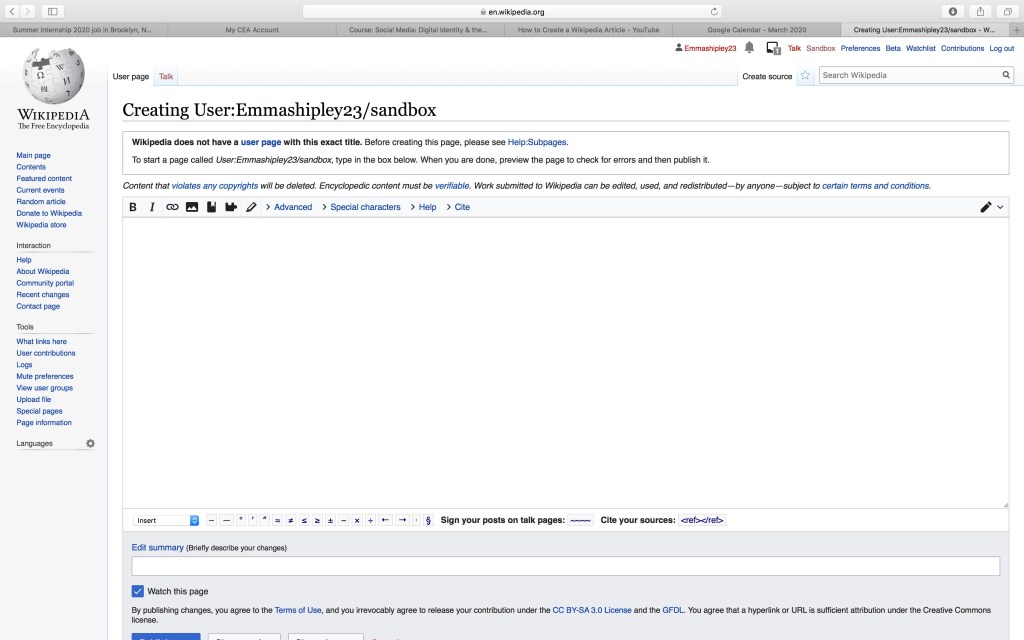The height and width of the screenshot is (640, 1024).
Task: Go to Random article in sidebar
Action: point(41,202)
